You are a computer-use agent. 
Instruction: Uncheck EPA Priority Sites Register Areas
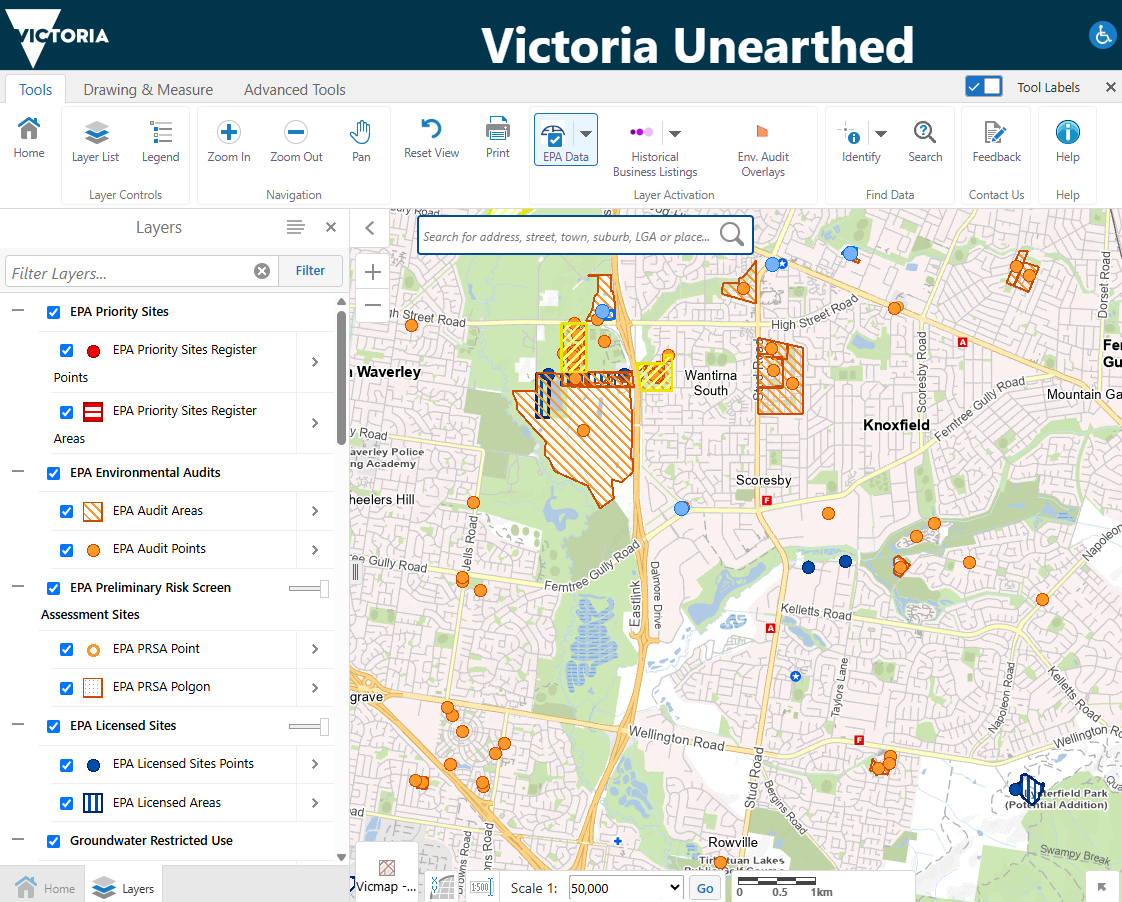[x=67, y=412]
